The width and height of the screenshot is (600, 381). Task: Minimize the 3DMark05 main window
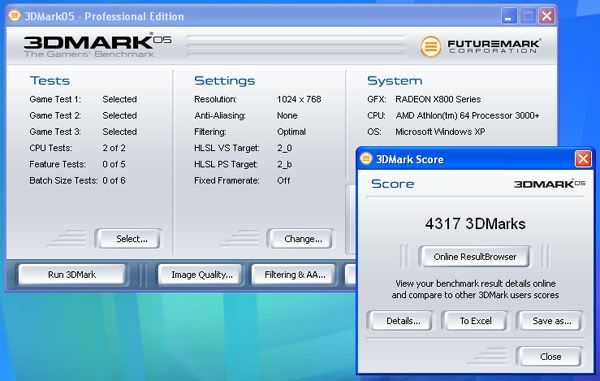tap(509, 16)
